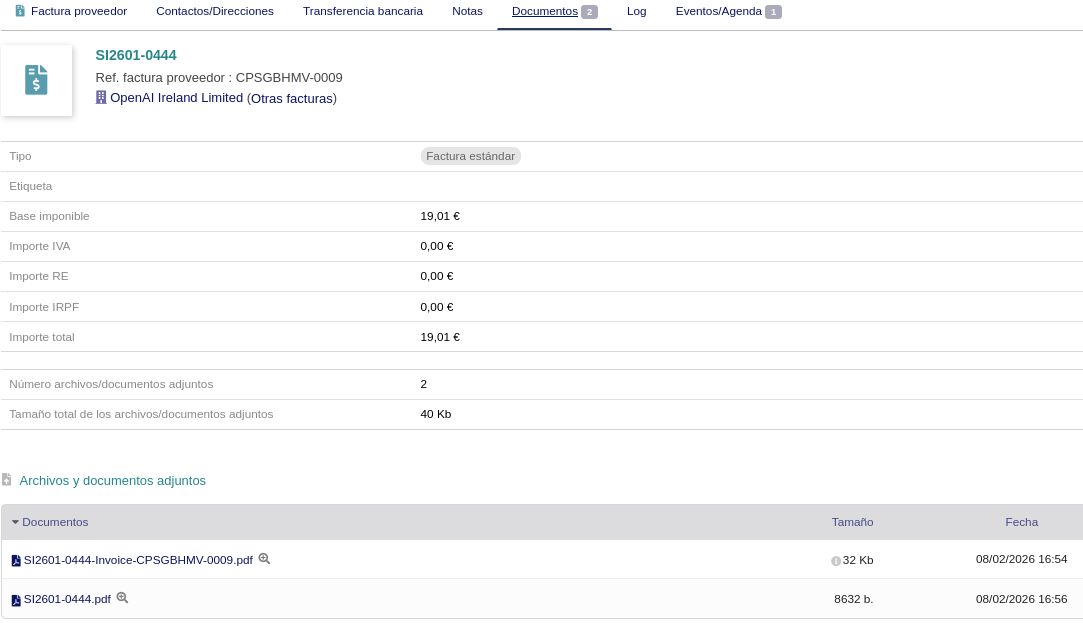Viewport: 1083px width, 623px height.
Task: Open the Eventos/Agenda tab
Action: coord(718,11)
